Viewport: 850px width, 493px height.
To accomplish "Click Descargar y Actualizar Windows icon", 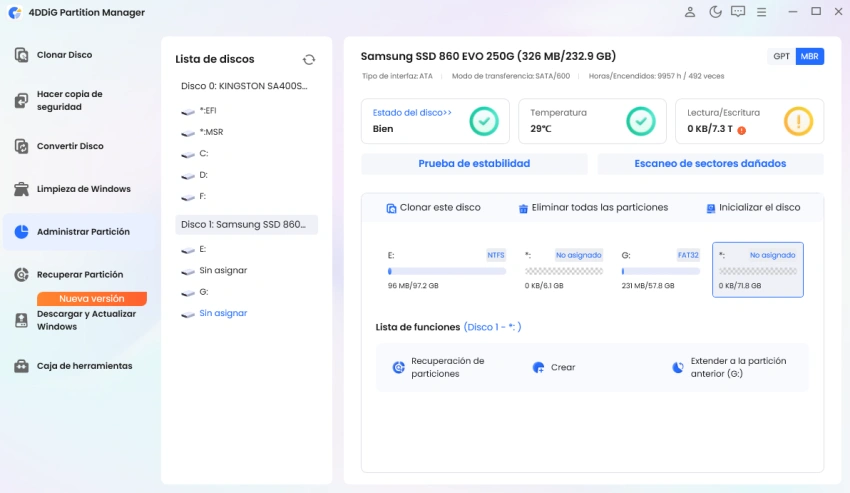I will tap(21, 320).
